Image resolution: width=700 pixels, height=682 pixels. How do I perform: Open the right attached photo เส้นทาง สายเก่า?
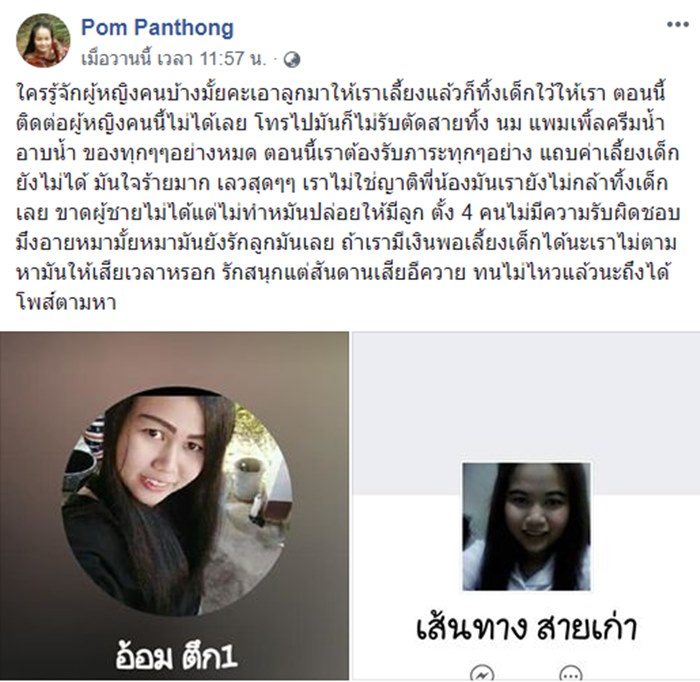pyautogui.click(x=526, y=506)
